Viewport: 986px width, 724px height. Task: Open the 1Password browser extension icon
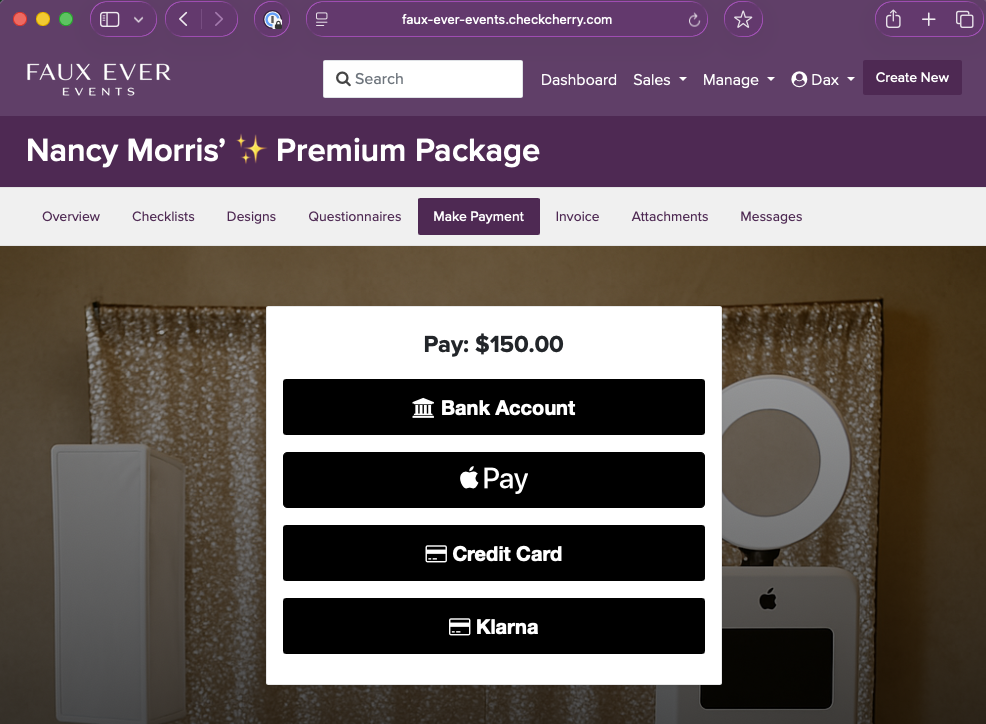(272, 19)
